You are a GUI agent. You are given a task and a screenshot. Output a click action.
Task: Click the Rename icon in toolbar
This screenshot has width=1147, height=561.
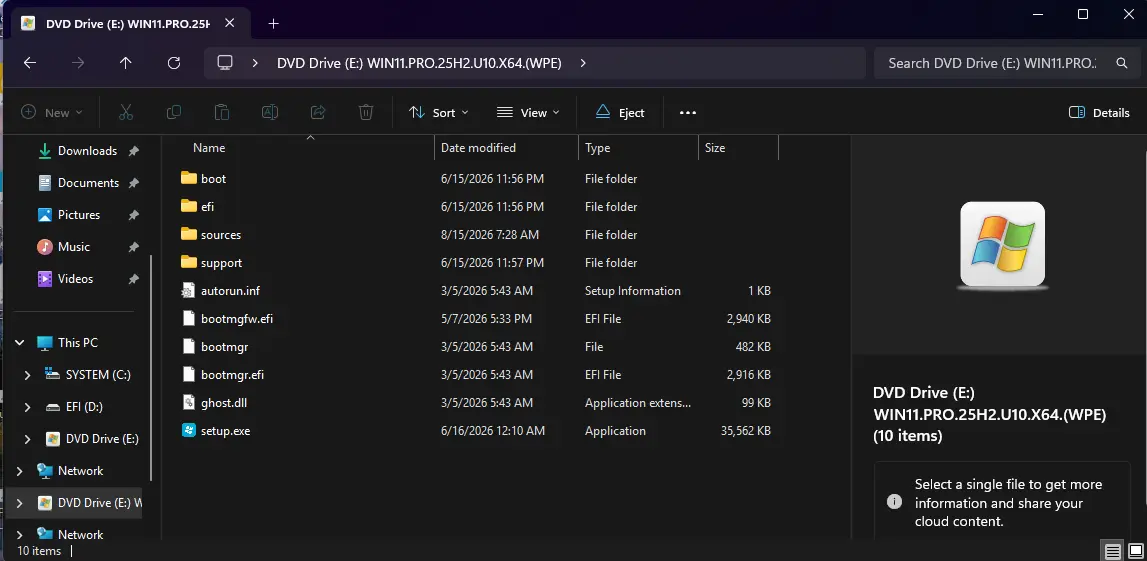270,112
